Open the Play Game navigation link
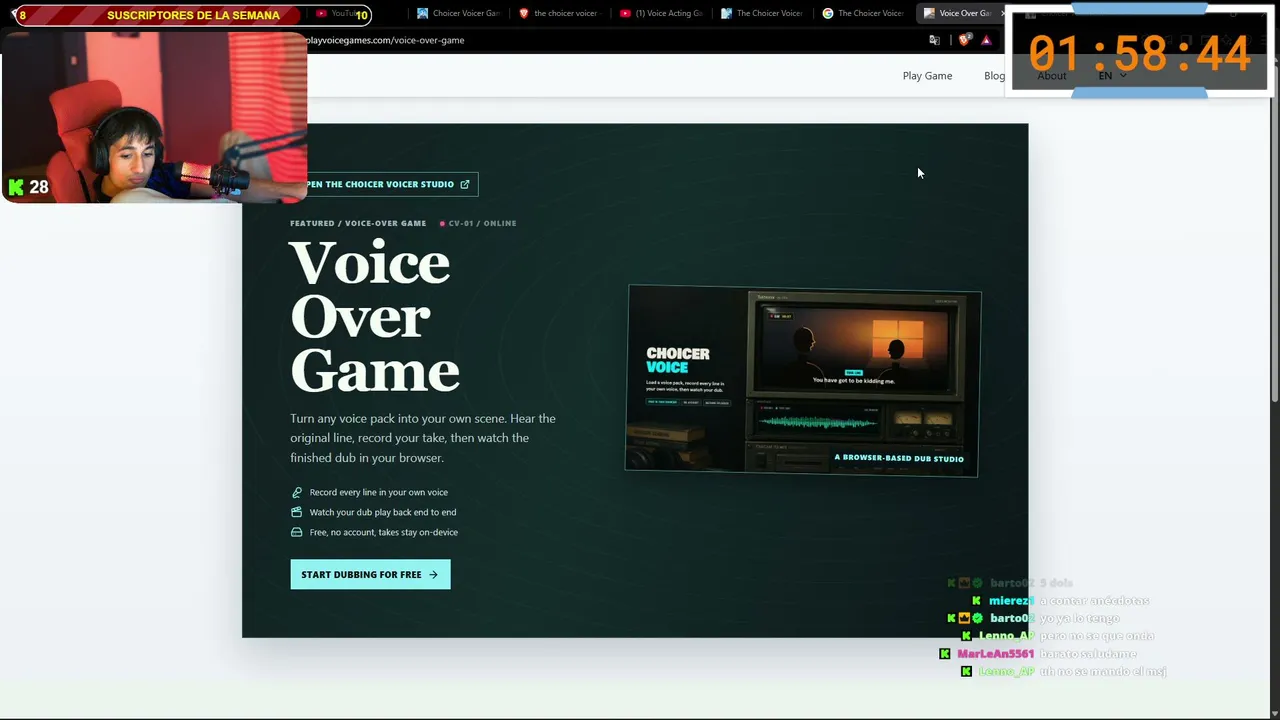1280x720 pixels. pos(927,76)
